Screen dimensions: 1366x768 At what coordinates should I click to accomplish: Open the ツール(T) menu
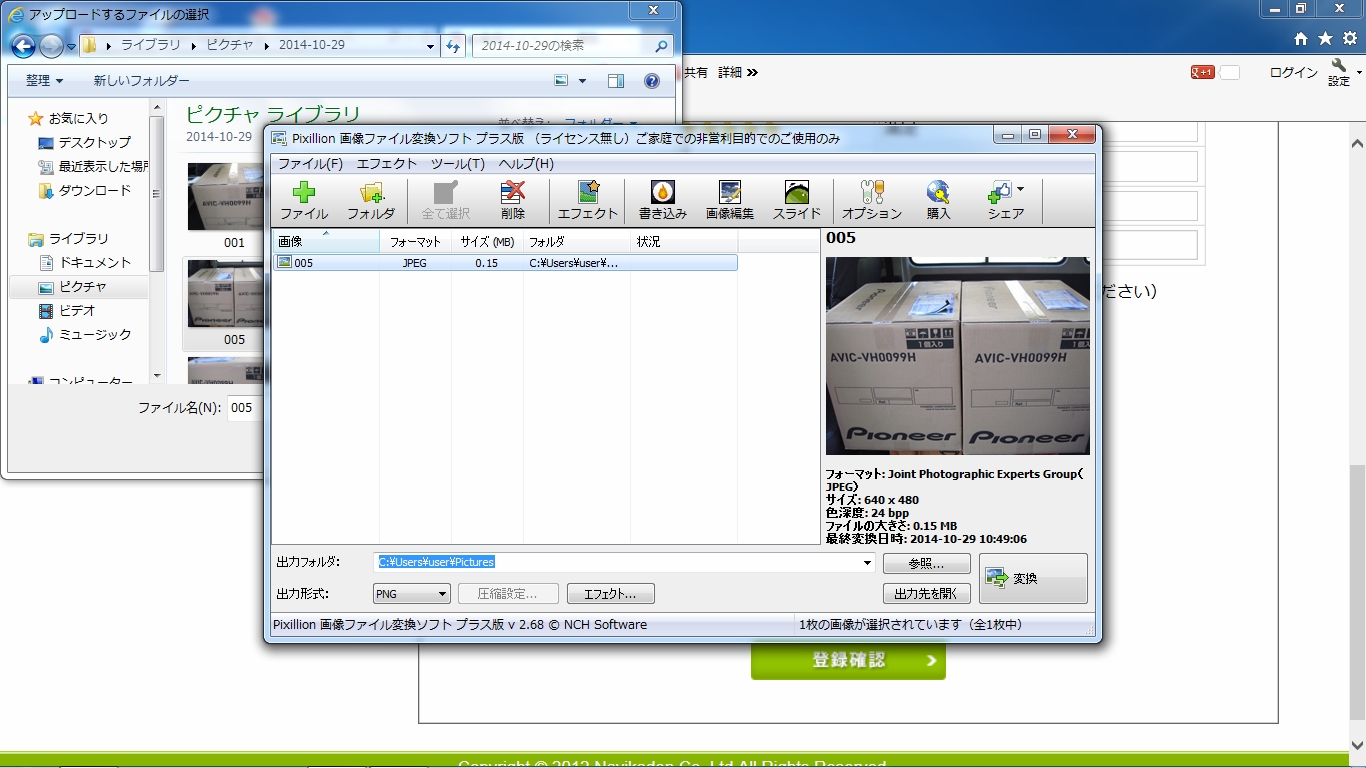click(x=458, y=164)
